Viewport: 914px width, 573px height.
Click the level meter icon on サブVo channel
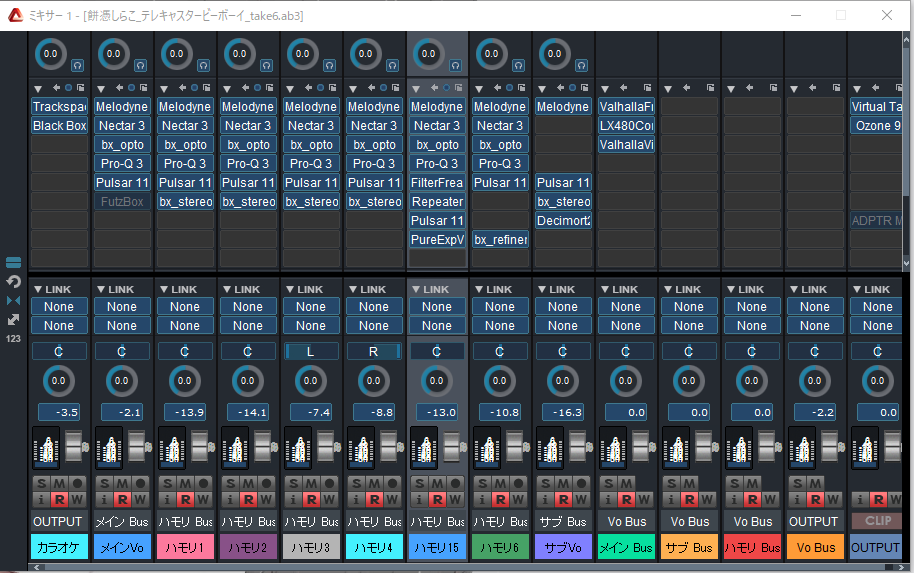click(x=550, y=448)
